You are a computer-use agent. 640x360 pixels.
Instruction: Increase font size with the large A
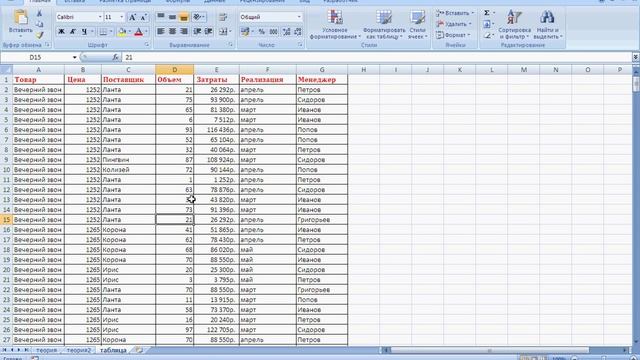click(132, 17)
